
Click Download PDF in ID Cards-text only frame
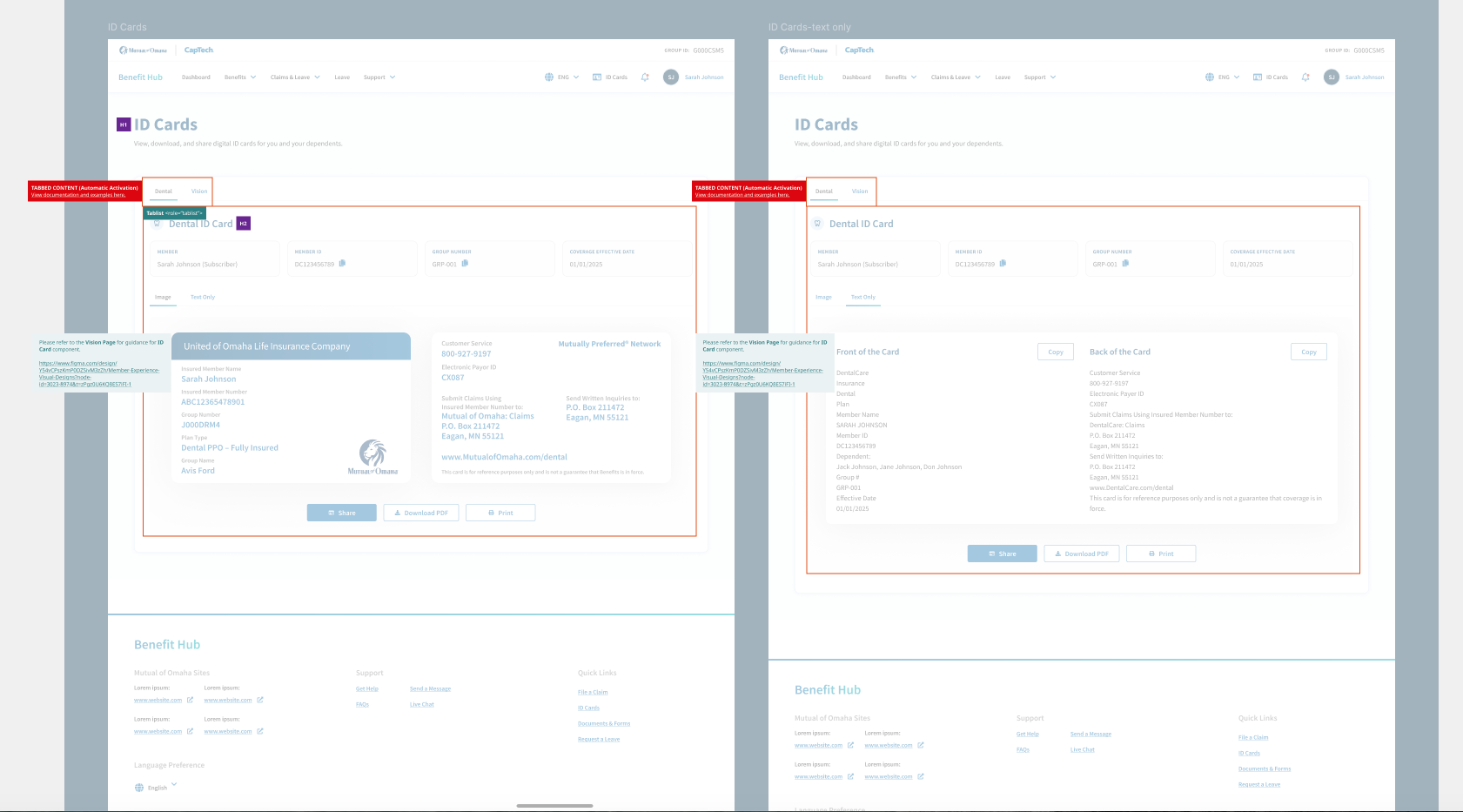1082,554
